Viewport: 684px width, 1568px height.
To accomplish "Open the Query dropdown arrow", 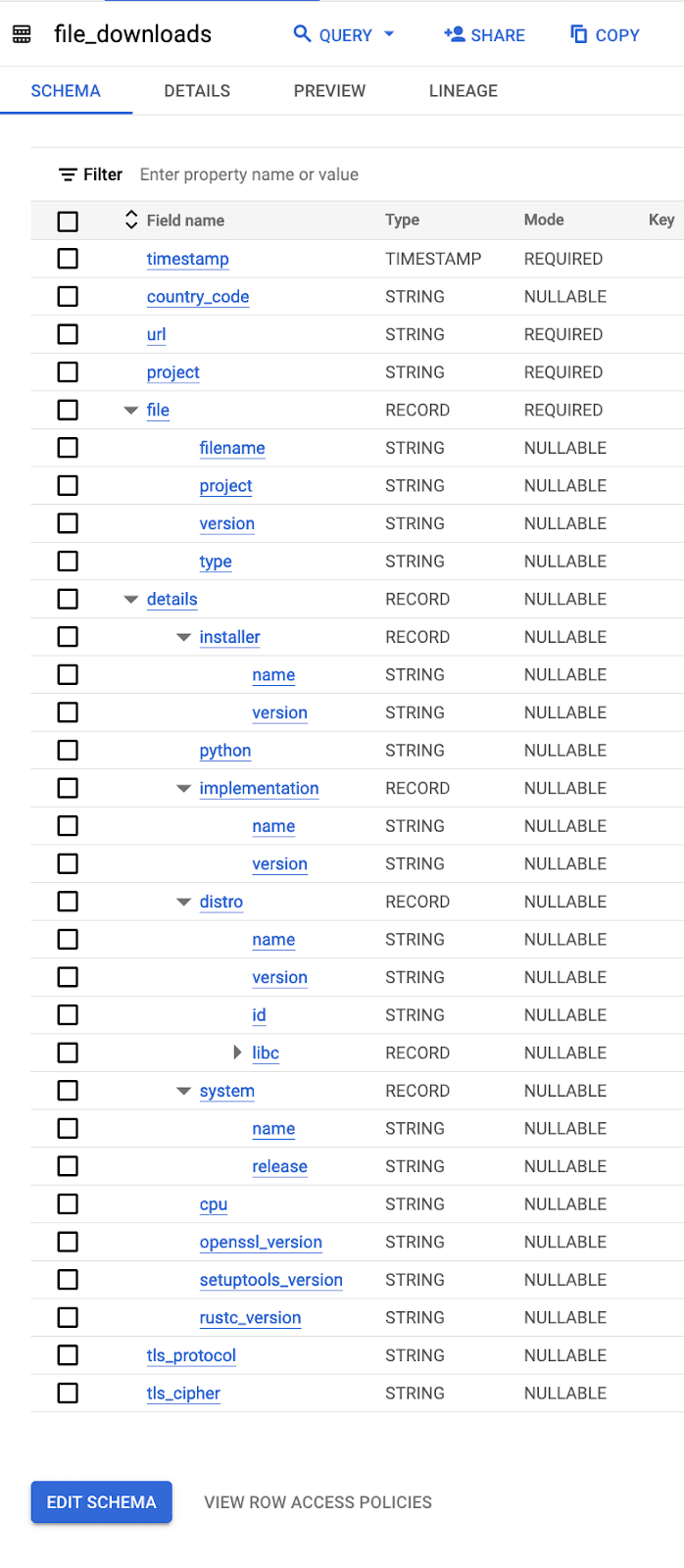I will 389,34.
